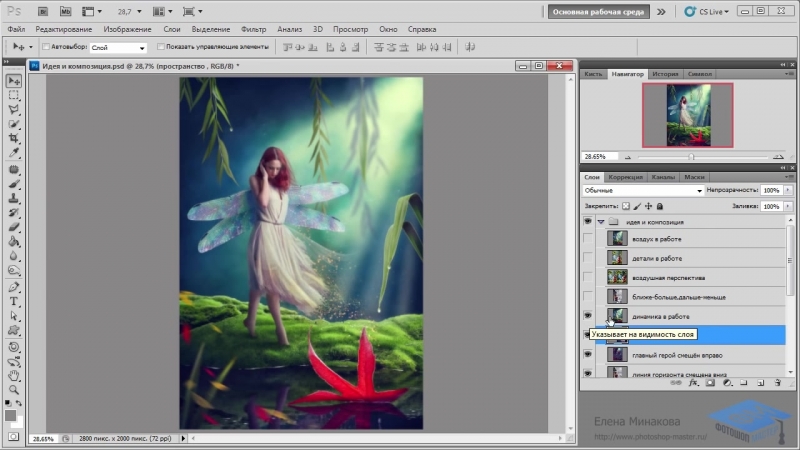The height and width of the screenshot is (450, 800).
Task: Launch Adobe Bridge from top bar
Action: click(43, 11)
